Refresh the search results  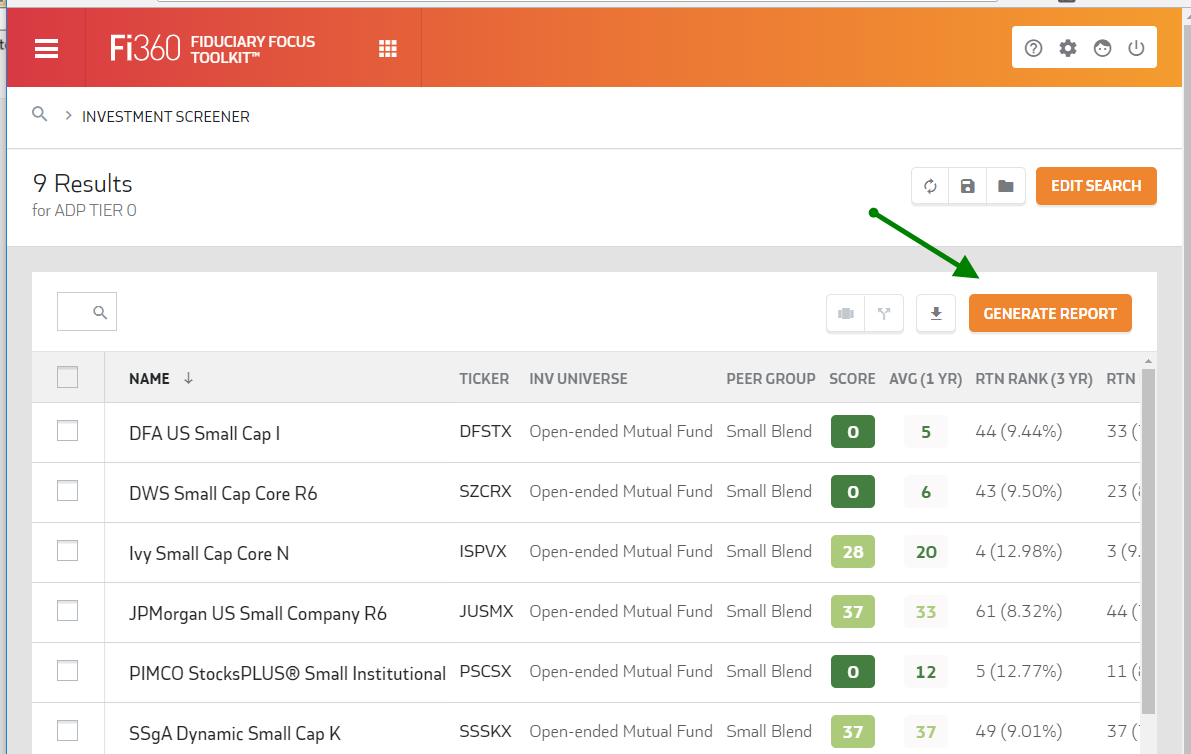point(930,186)
